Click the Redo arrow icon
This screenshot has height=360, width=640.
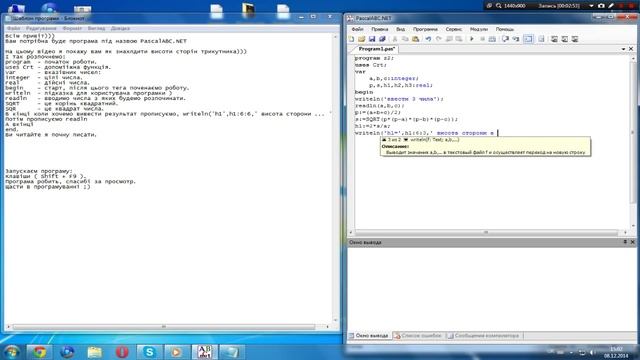point(439,39)
